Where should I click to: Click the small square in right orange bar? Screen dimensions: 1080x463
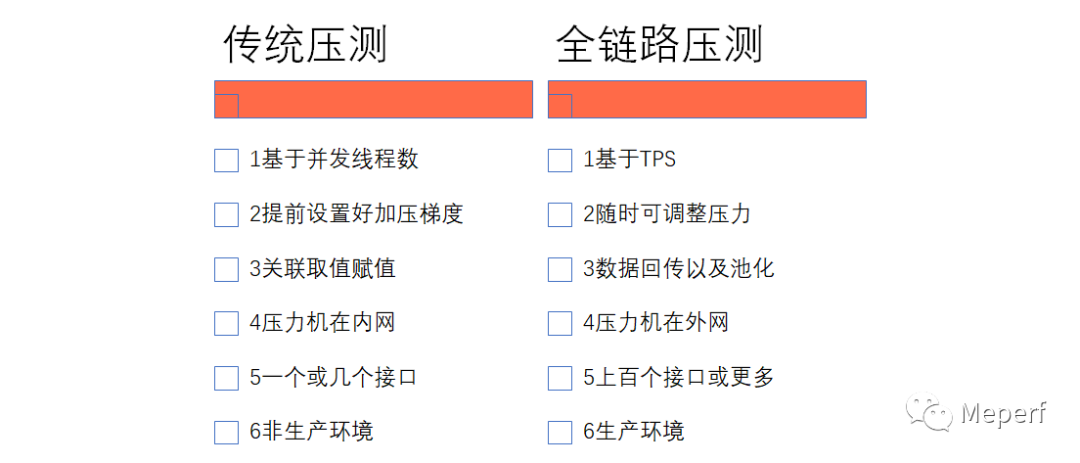560,106
